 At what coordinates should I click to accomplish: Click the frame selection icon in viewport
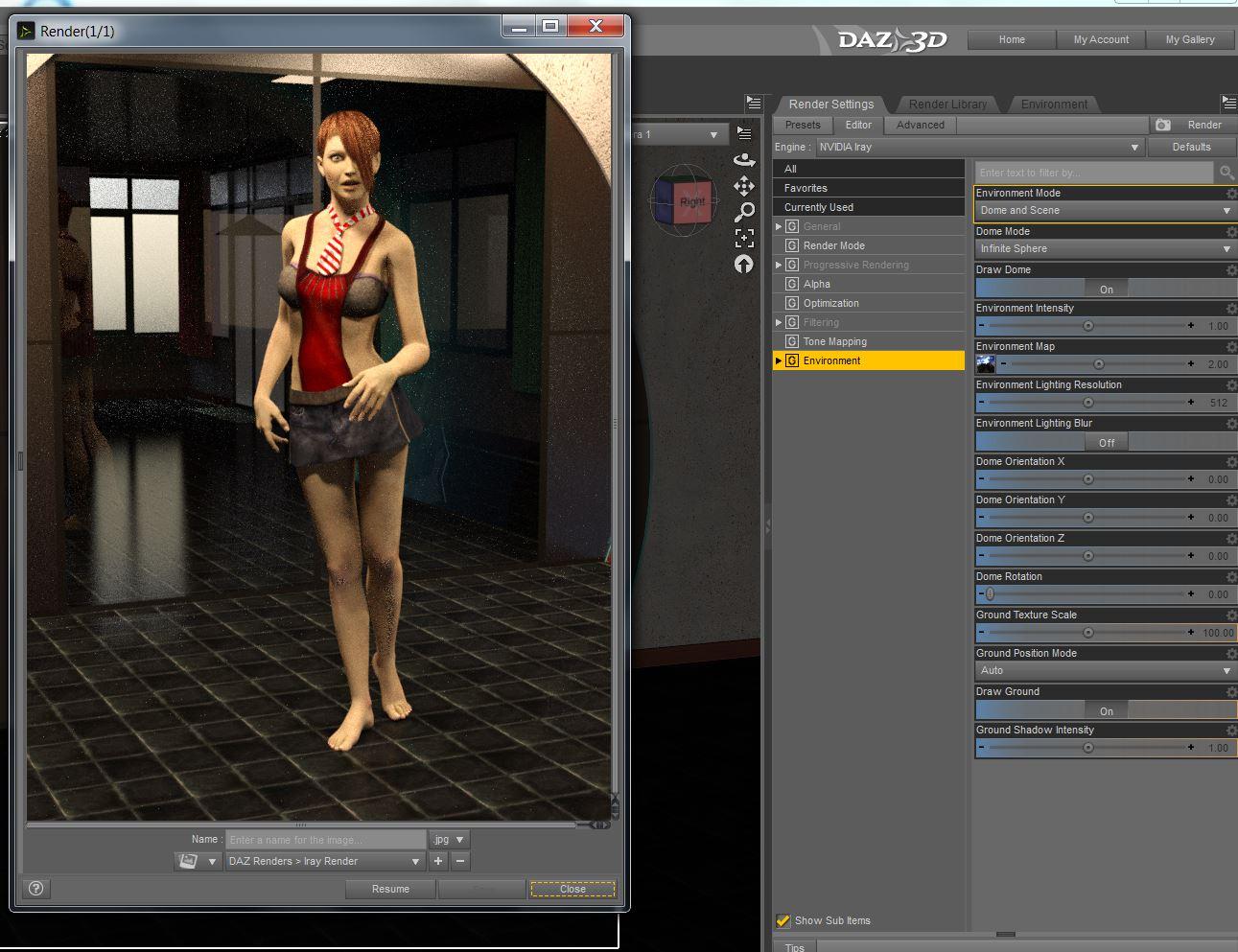coord(744,238)
